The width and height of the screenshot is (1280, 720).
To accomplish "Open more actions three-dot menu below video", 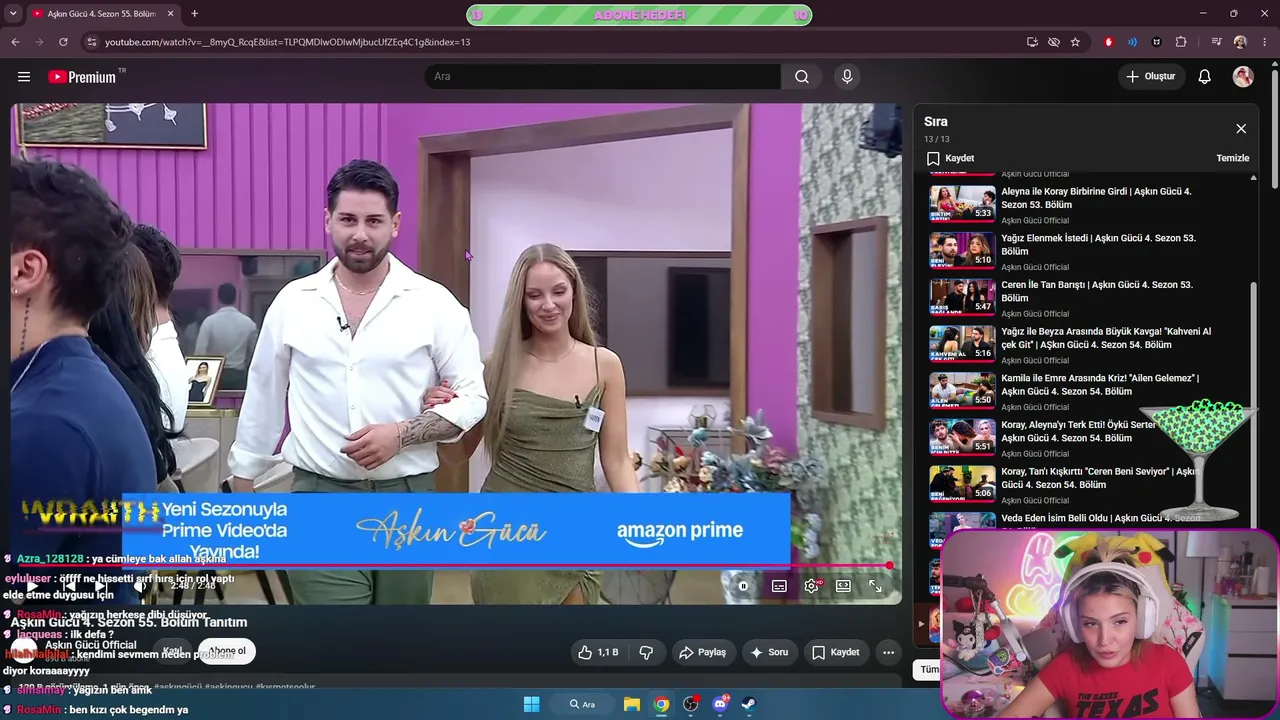I will (888, 652).
